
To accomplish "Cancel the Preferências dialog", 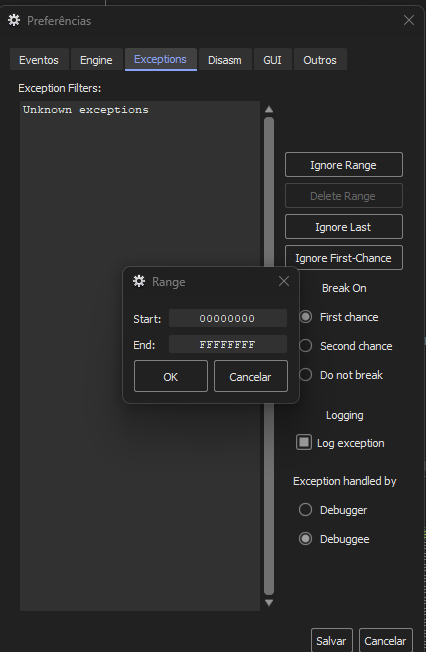I will (386, 641).
